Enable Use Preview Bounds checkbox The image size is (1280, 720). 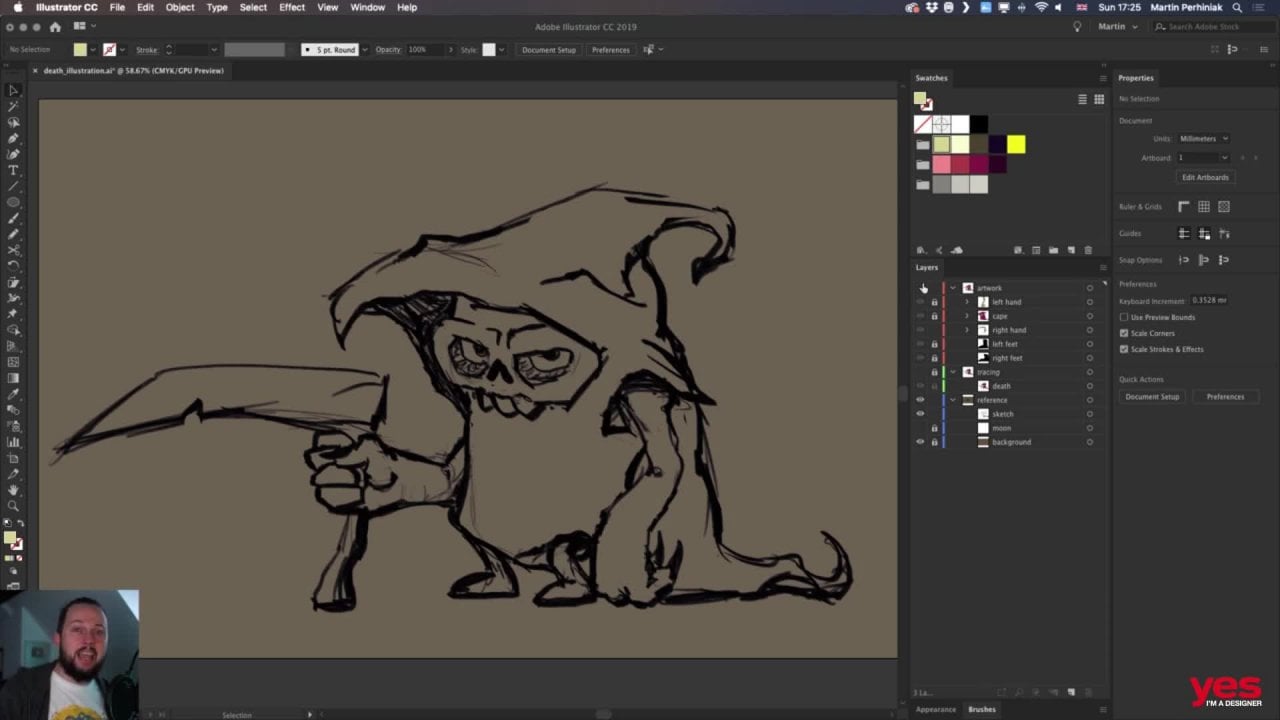[1124, 317]
